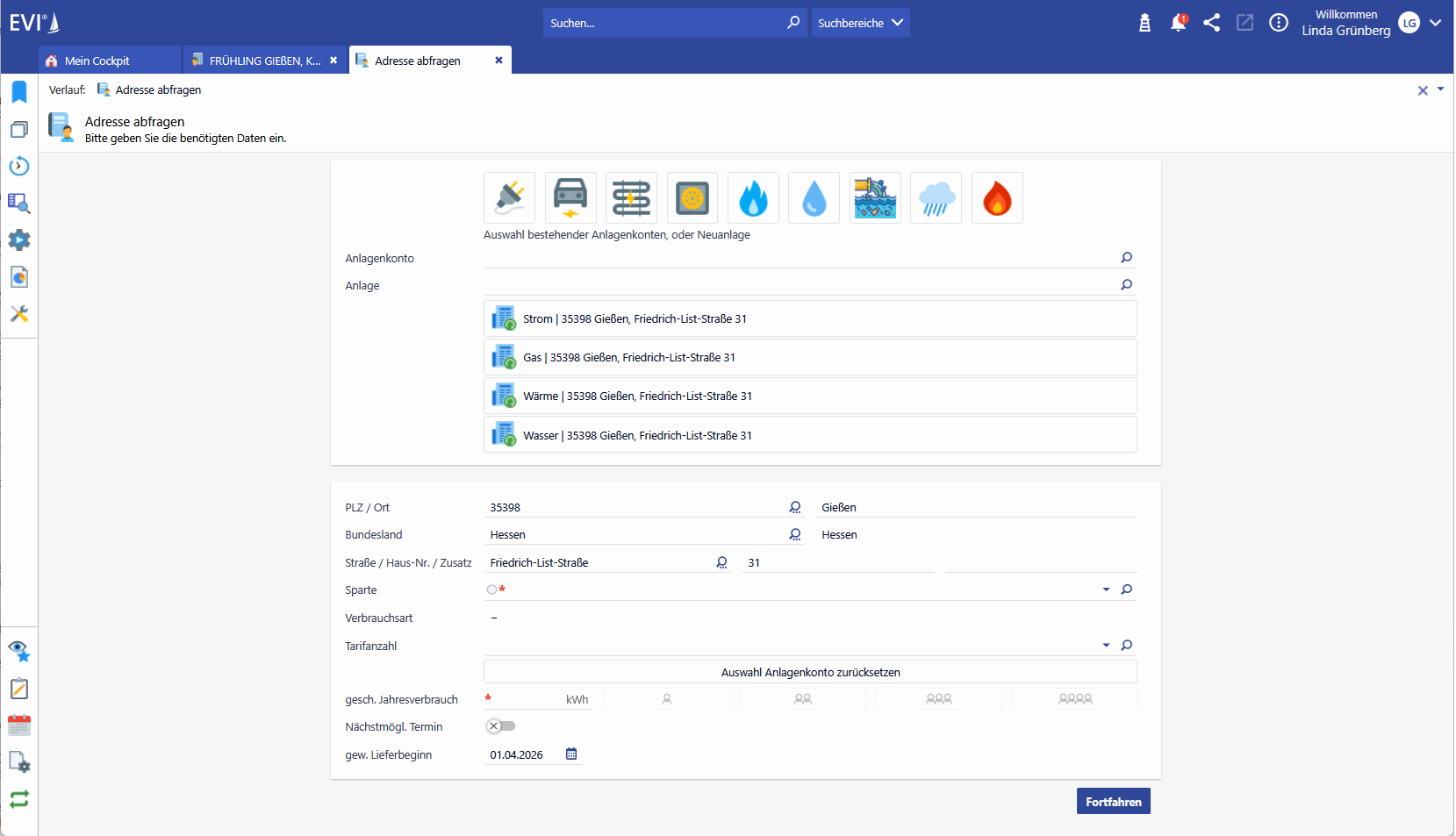Click the share icon in header
This screenshot has width=1456, height=836.
[1211, 24]
